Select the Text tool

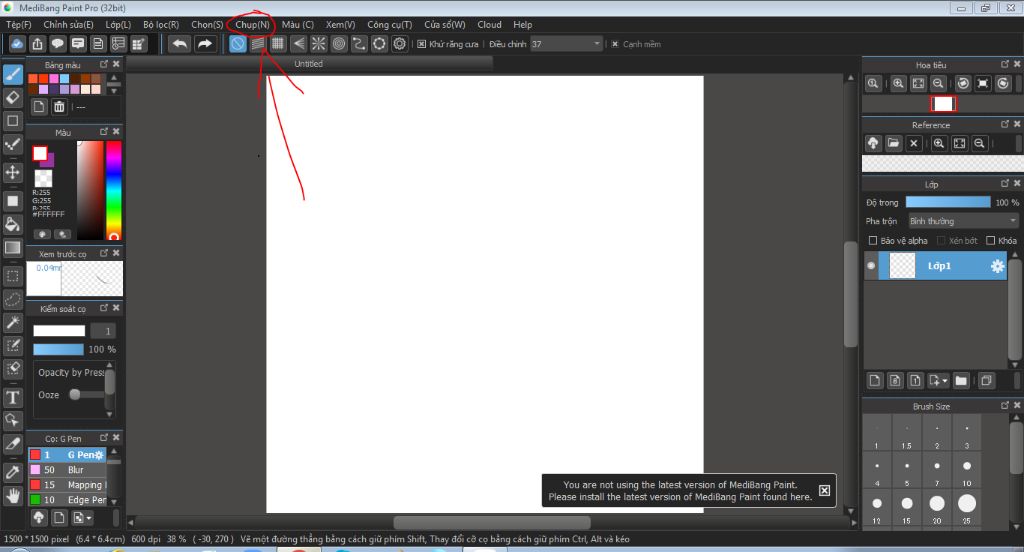[x=13, y=397]
